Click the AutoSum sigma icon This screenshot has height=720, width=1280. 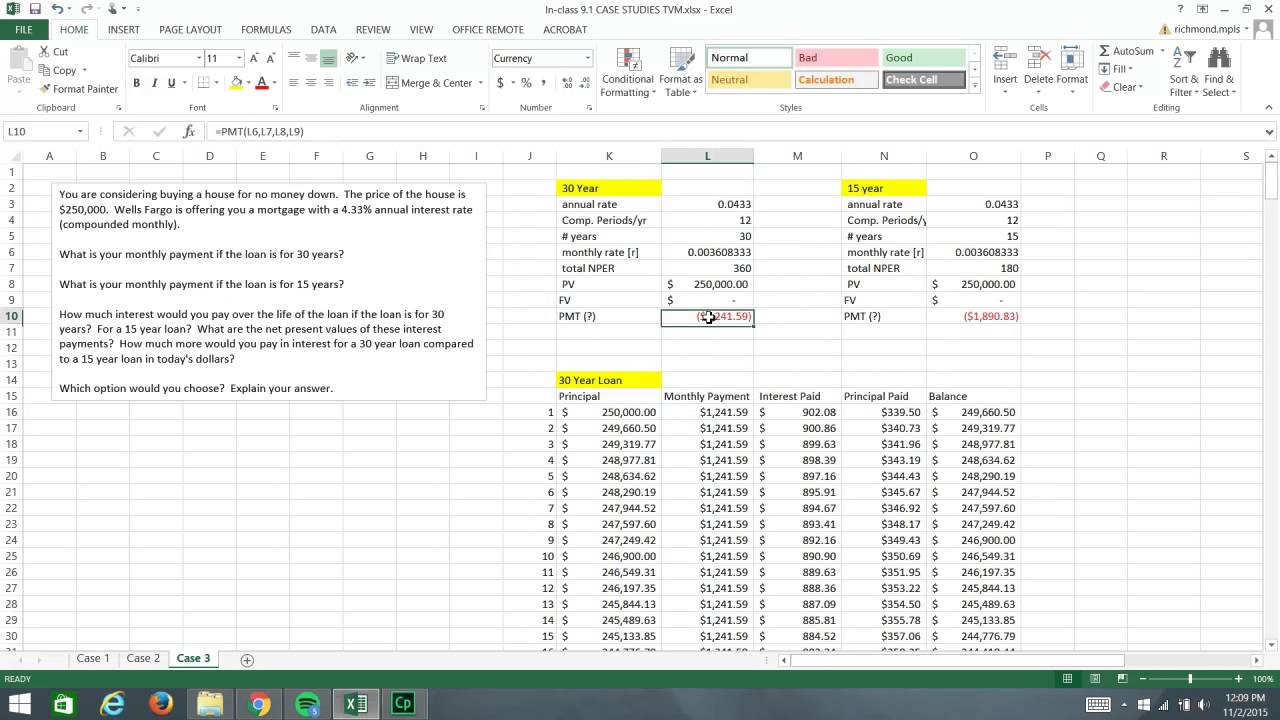pyautogui.click(x=1104, y=51)
